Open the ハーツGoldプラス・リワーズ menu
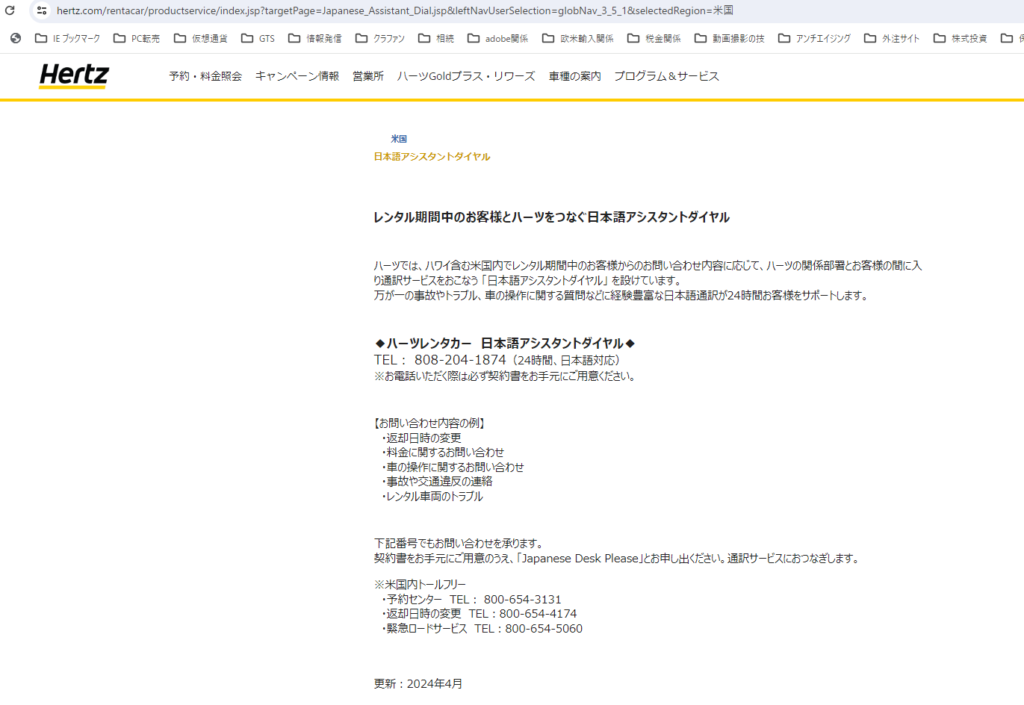Image resolution: width=1024 pixels, height=705 pixels. point(466,76)
